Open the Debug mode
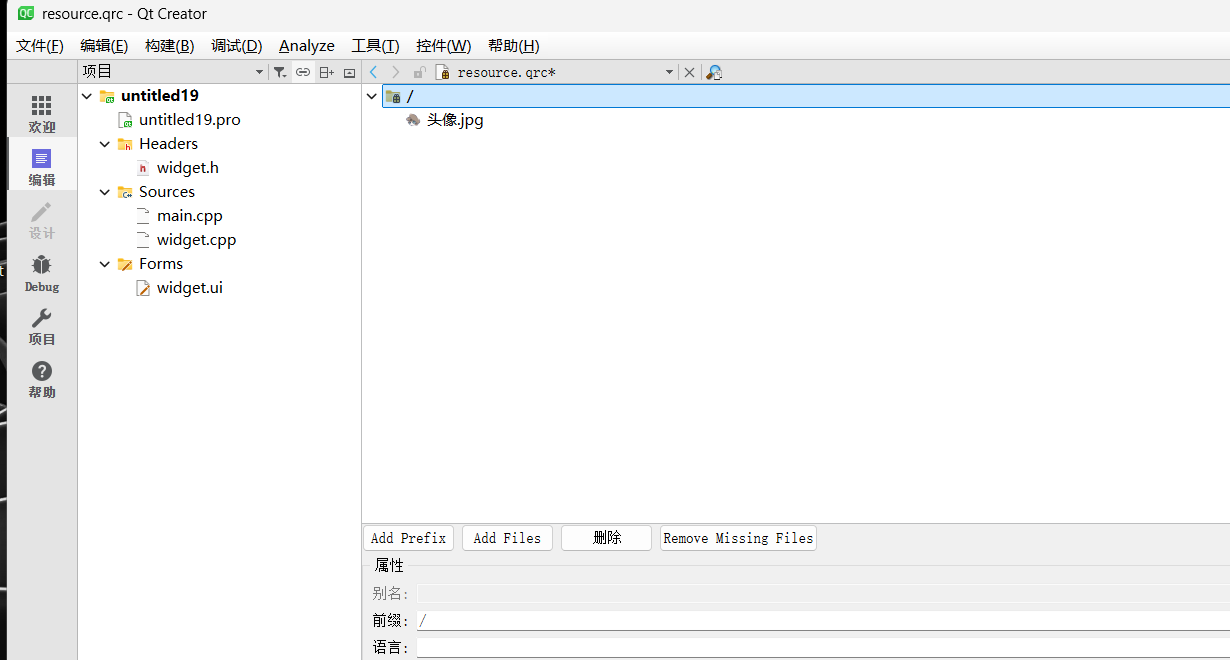1230x660 pixels. [41, 272]
